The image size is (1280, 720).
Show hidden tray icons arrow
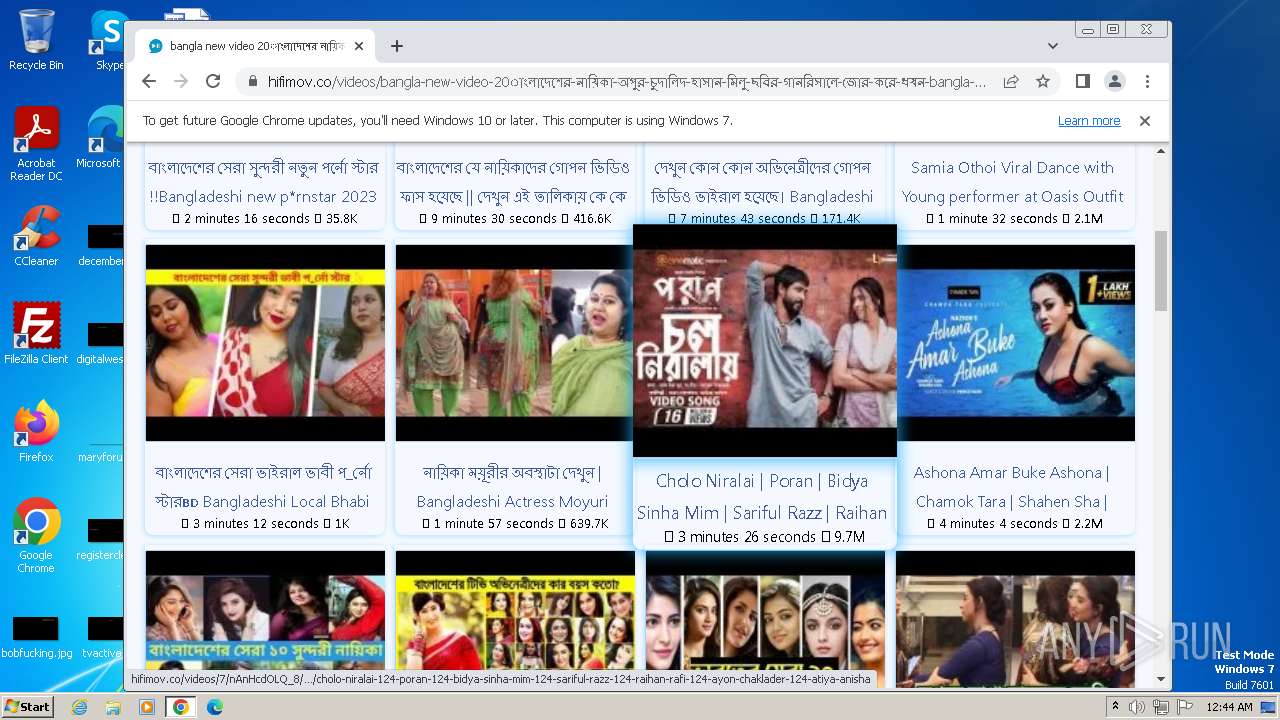point(1116,706)
